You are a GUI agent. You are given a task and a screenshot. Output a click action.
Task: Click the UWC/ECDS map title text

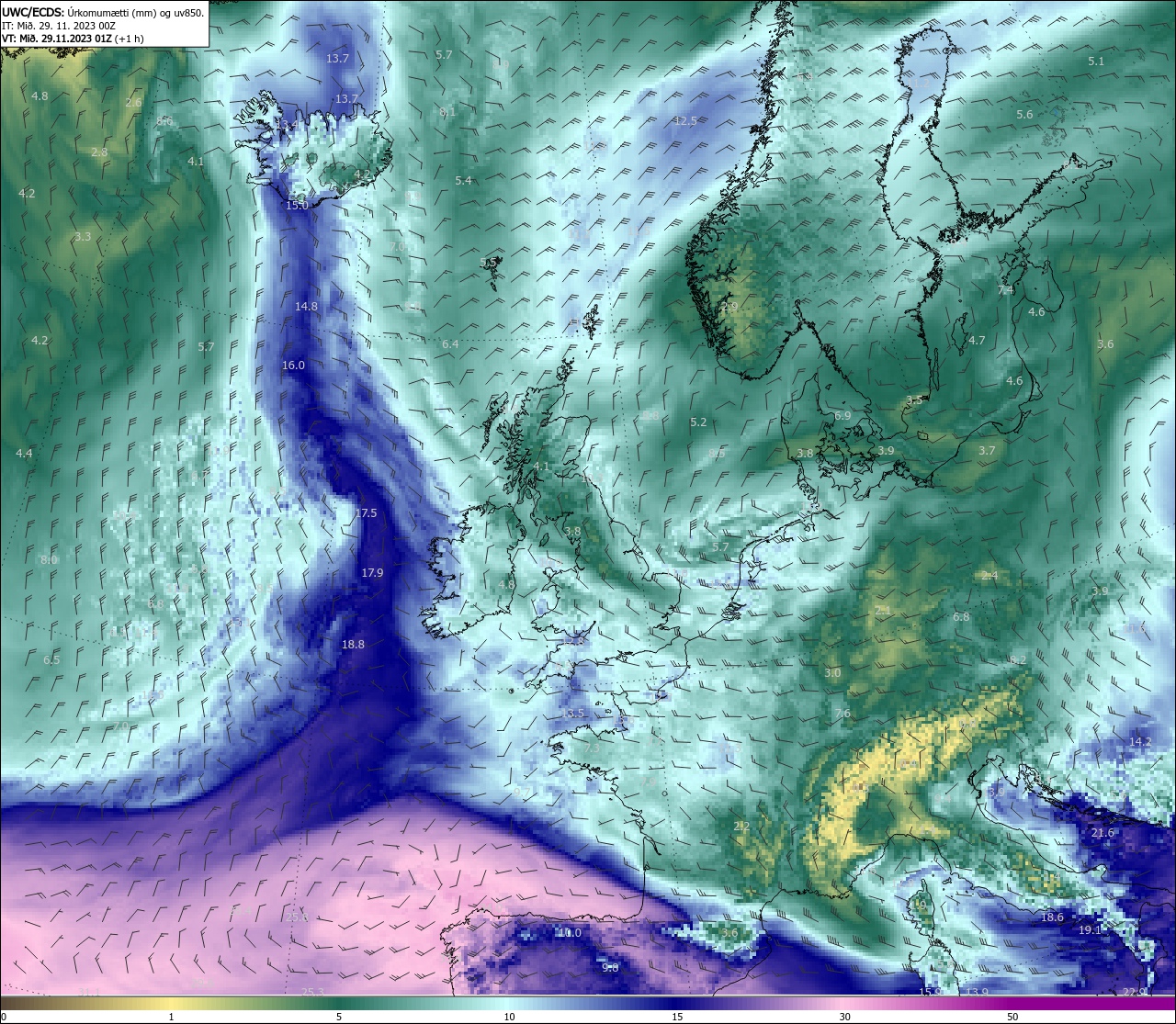click(x=103, y=12)
